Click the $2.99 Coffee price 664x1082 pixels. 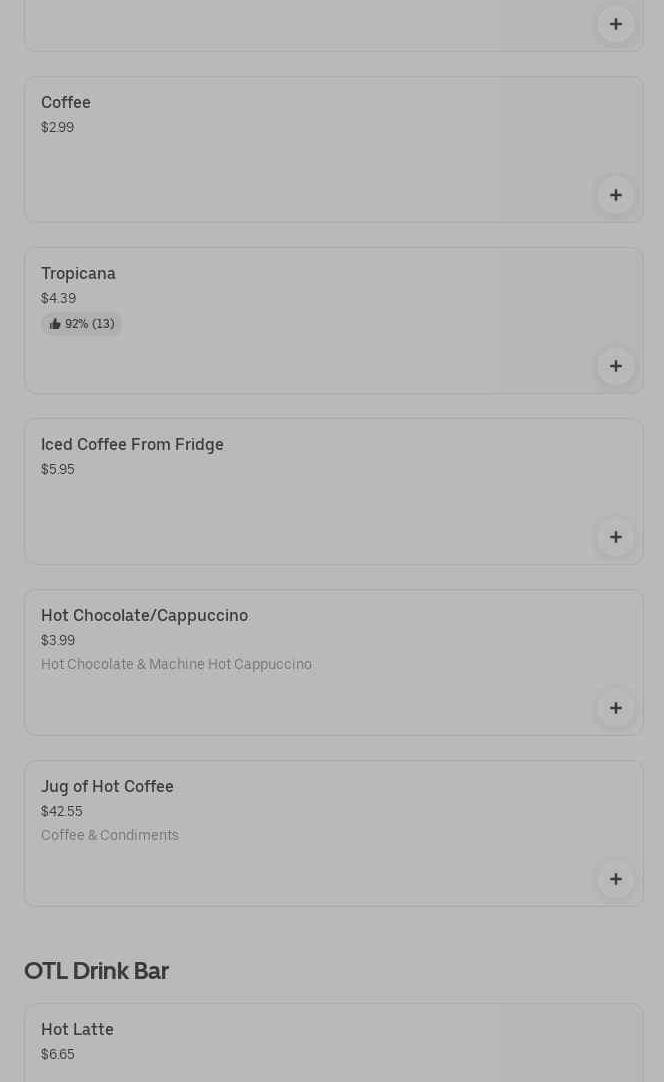point(57,127)
